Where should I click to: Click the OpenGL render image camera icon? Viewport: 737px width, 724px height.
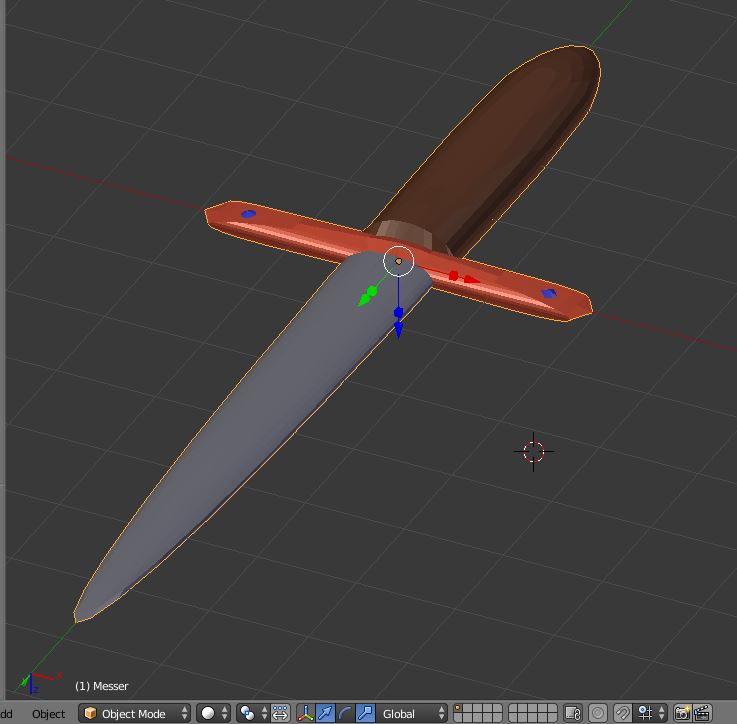(x=682, y=713)
